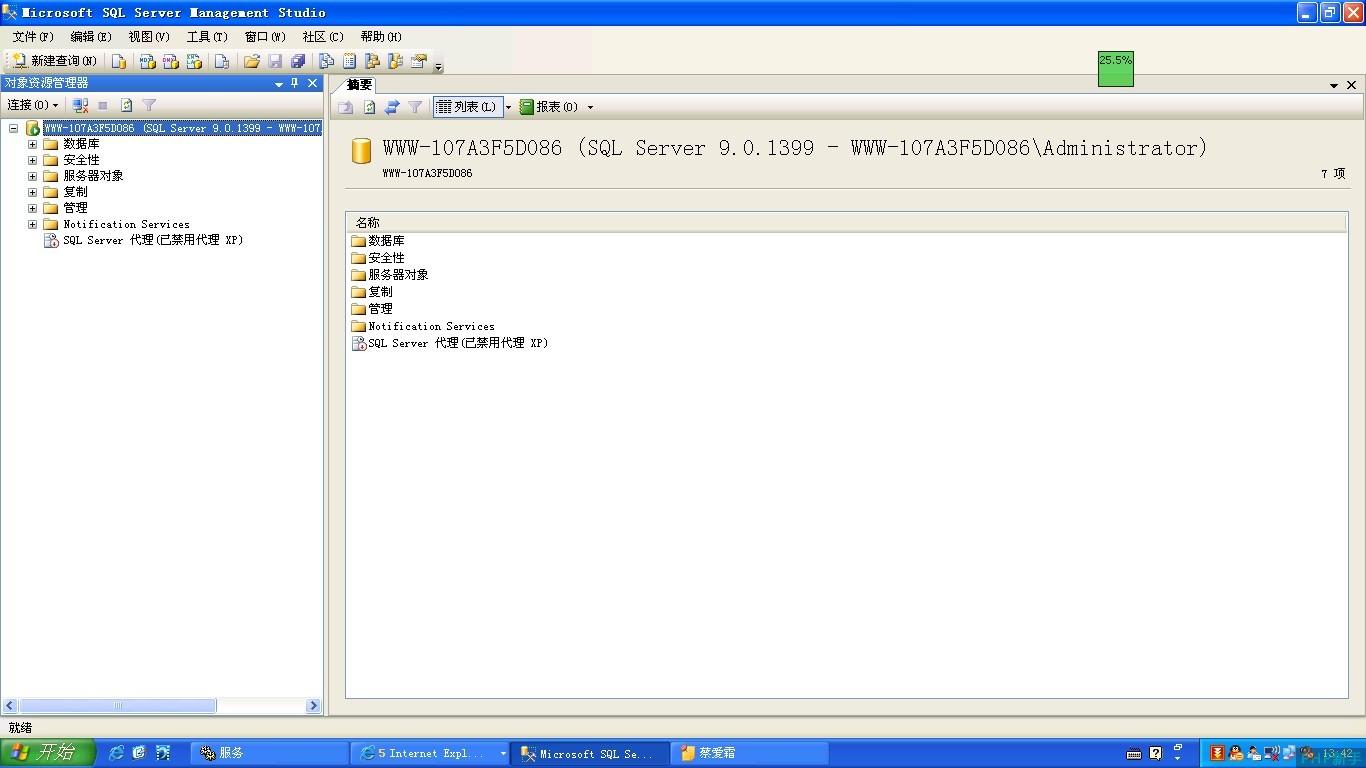Screen dimensions: 1366x768
Task: Open active files dropdown in Summary pane
Action: pyautogui.click(x=1334, y=86)
